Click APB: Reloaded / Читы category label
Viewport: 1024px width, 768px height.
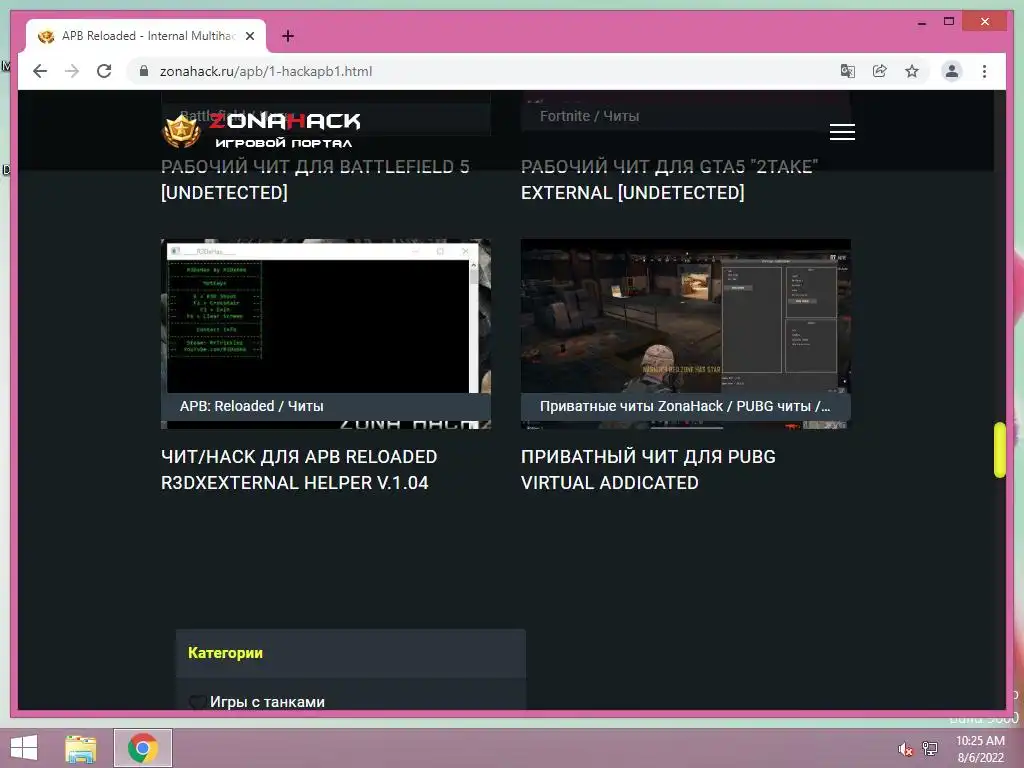point(251,406)
